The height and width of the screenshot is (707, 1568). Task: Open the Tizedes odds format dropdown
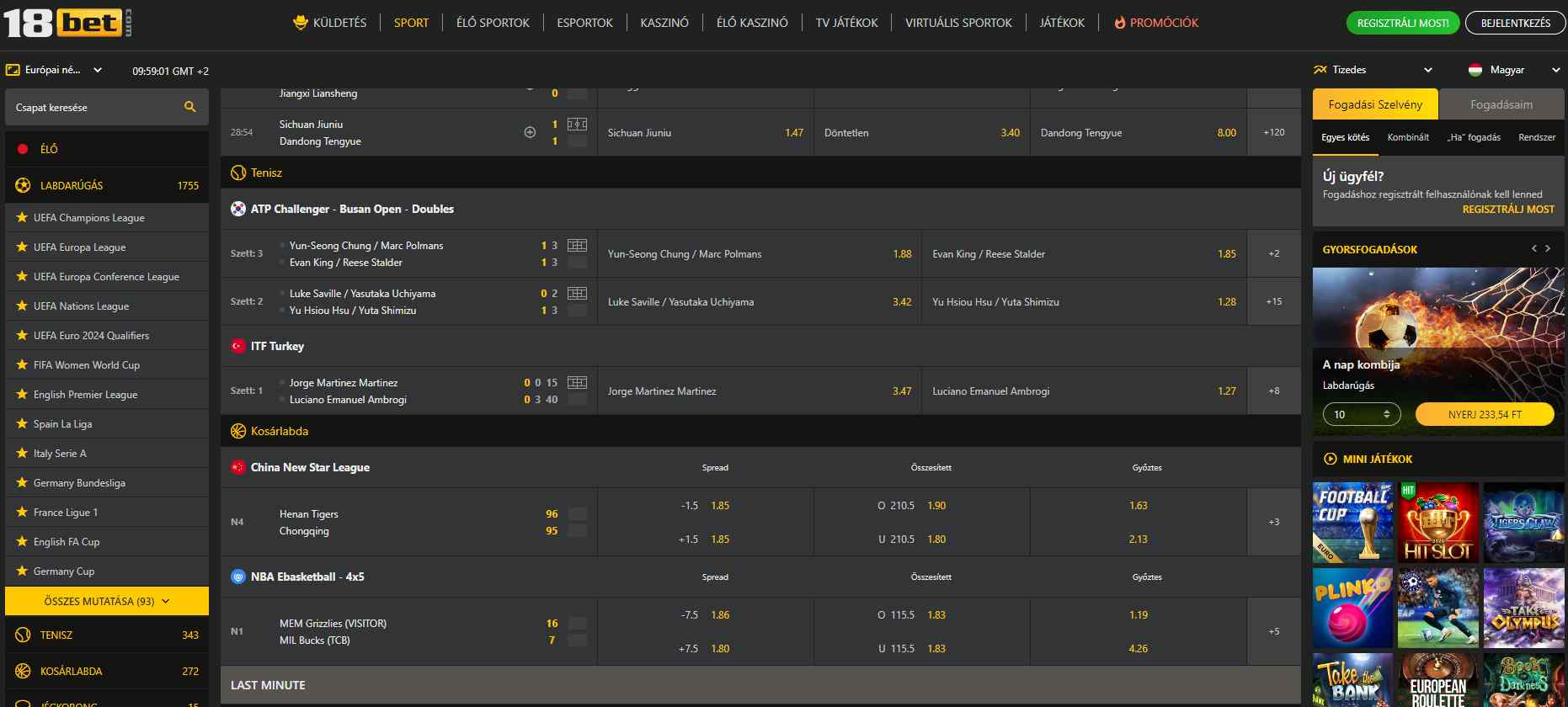pyautogui.click(x=1373, y=70)
